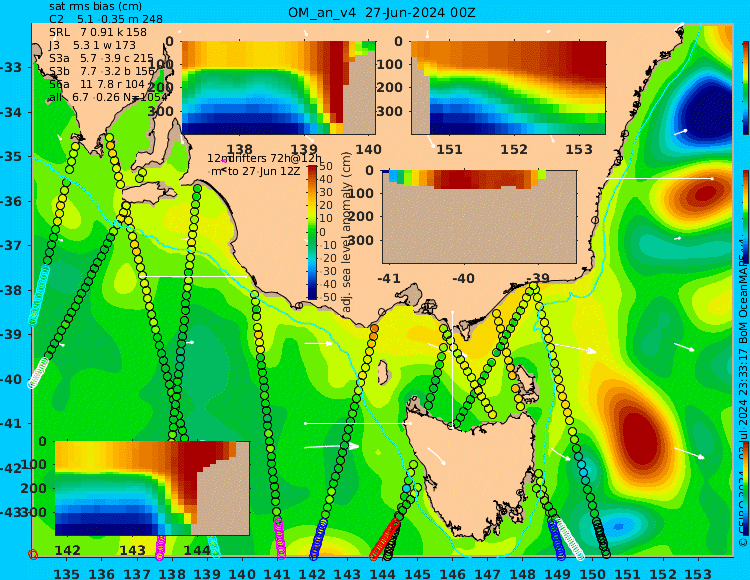Open the 151–153 longitude cross-section inset
The height and width of the screenshot is (580, 750).
(508, 88)
